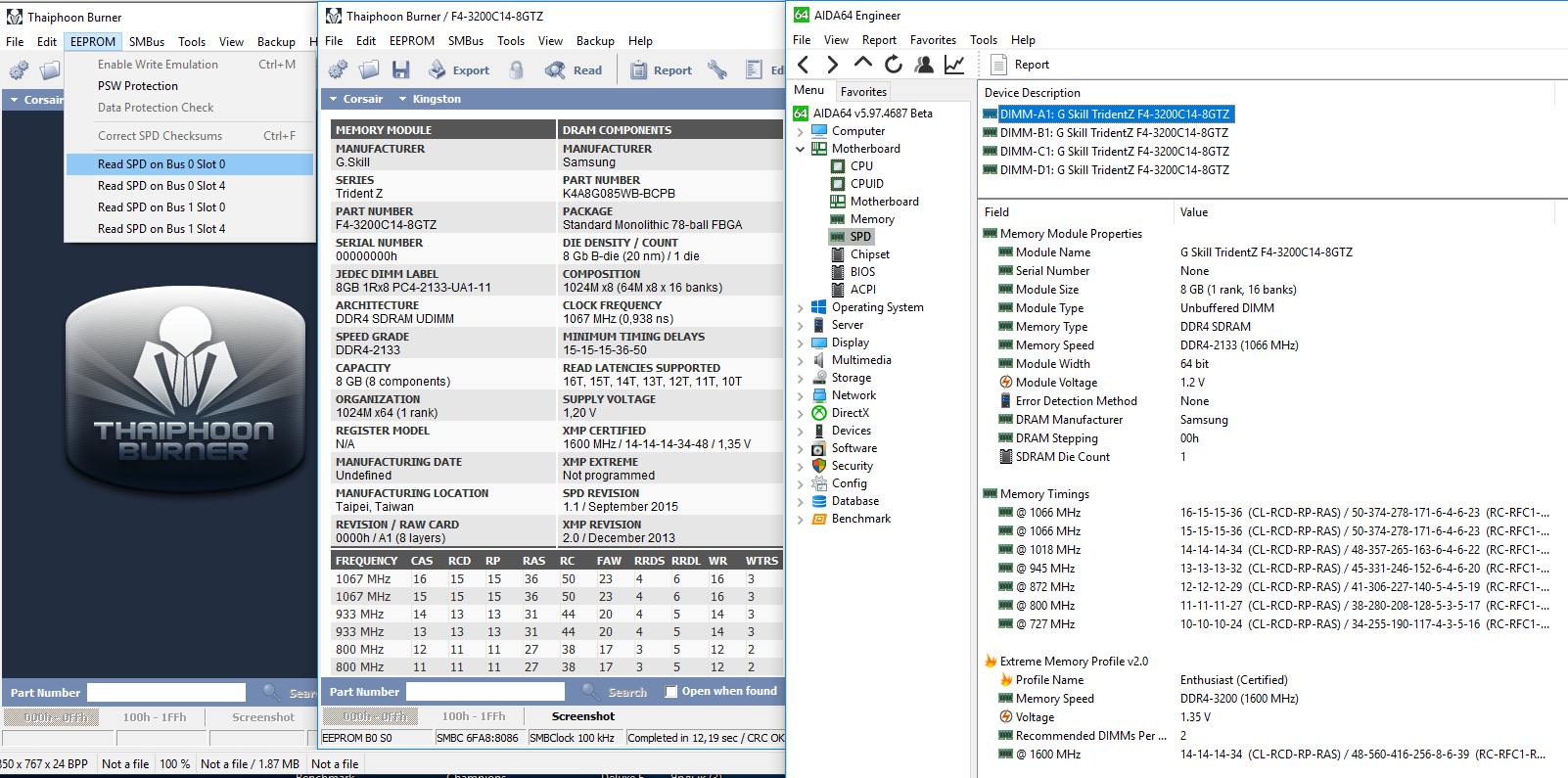
Task: Click 'Read SPD on Bus 0 Slot 0' entry
Action: point(189,164)
